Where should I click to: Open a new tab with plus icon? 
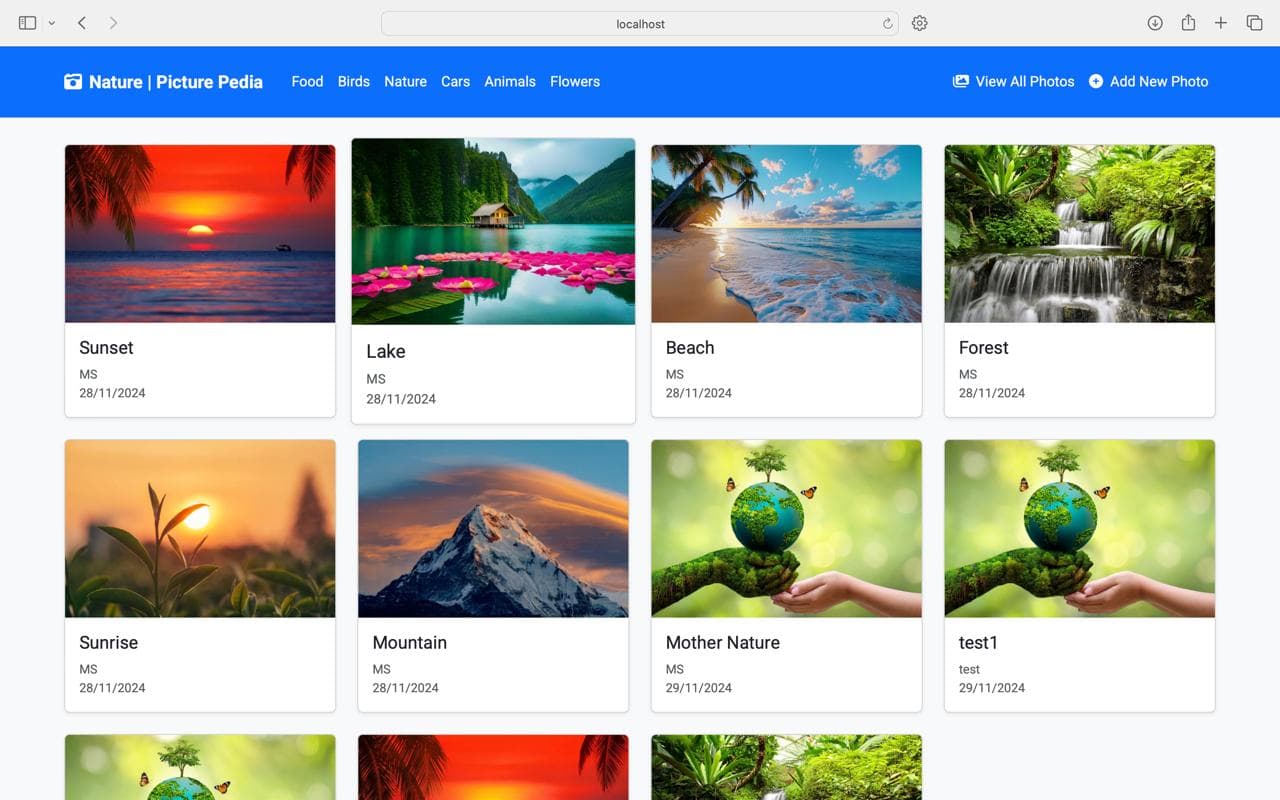click(x=1221, y=23)
